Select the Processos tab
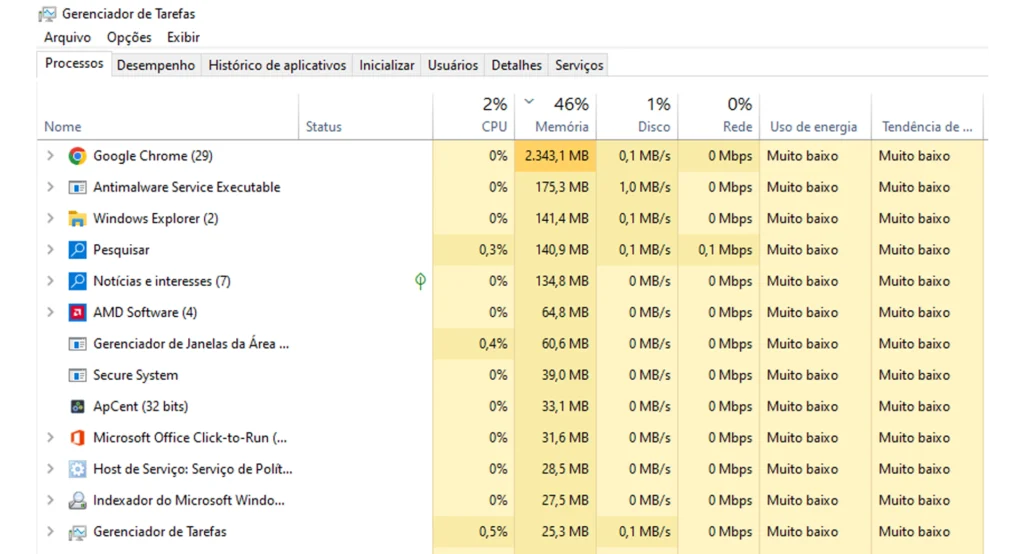Screen dimensions: 1024x554 (74, 63)
